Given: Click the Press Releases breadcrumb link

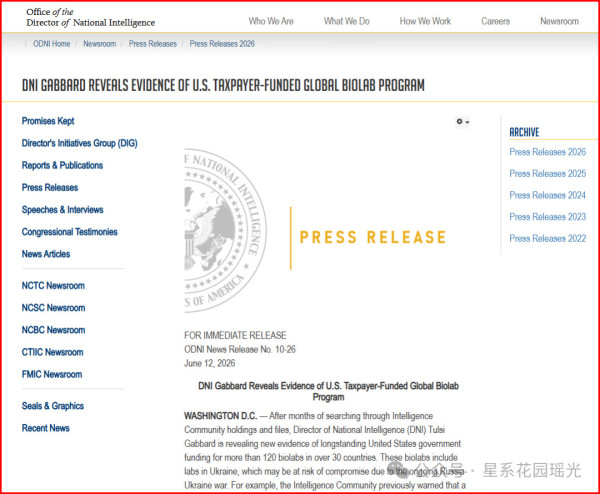Looking at the screenshot, I should click(x=153, y=44).
